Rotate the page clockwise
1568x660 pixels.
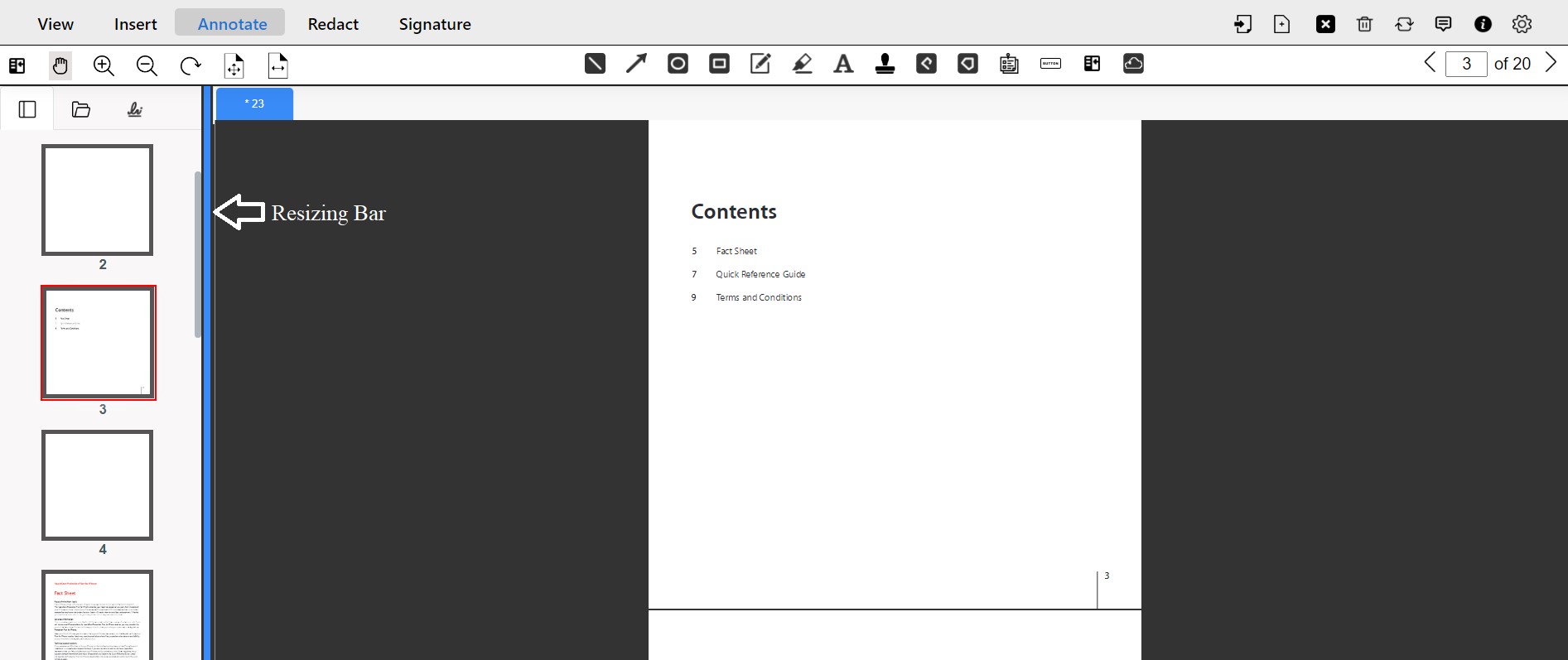click(191, 65)
